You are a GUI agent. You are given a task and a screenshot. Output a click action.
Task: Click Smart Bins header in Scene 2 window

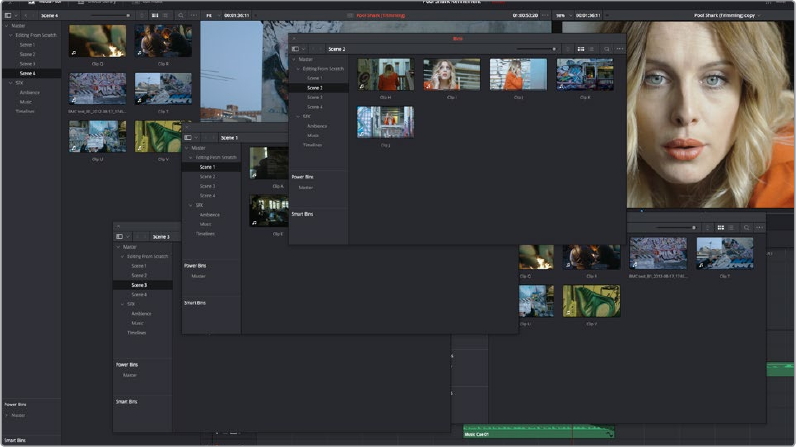[x=302, y=214]
